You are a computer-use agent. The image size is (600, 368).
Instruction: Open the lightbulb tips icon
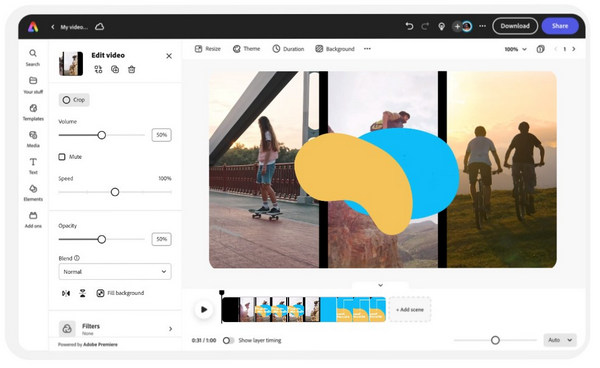tap(441, 26)
